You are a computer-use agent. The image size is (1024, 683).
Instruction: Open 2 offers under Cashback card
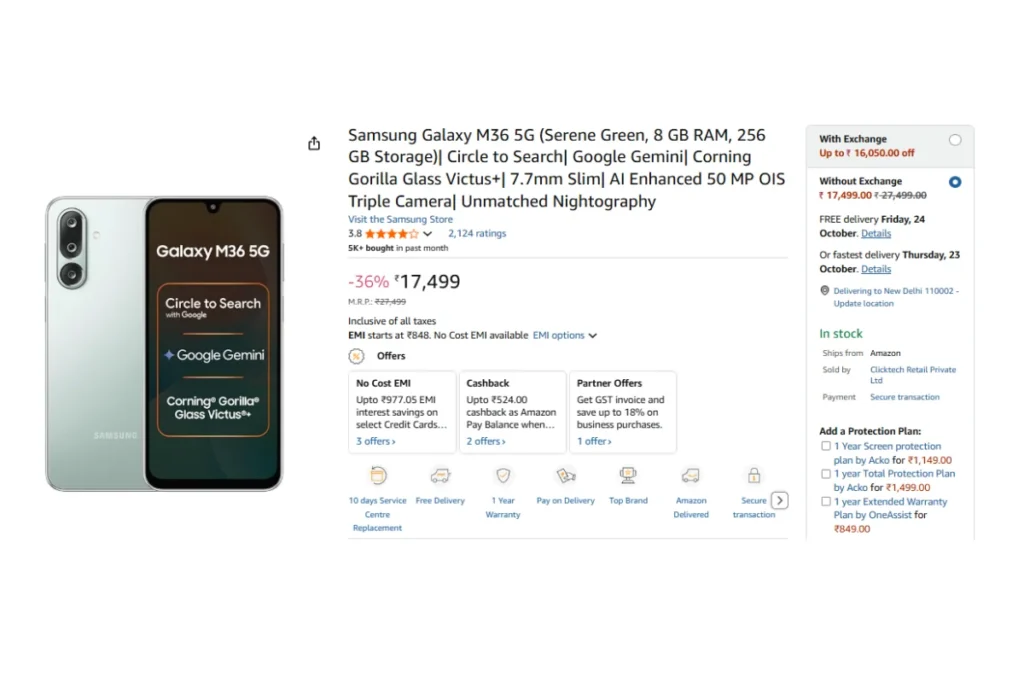[x=485, y=441]
